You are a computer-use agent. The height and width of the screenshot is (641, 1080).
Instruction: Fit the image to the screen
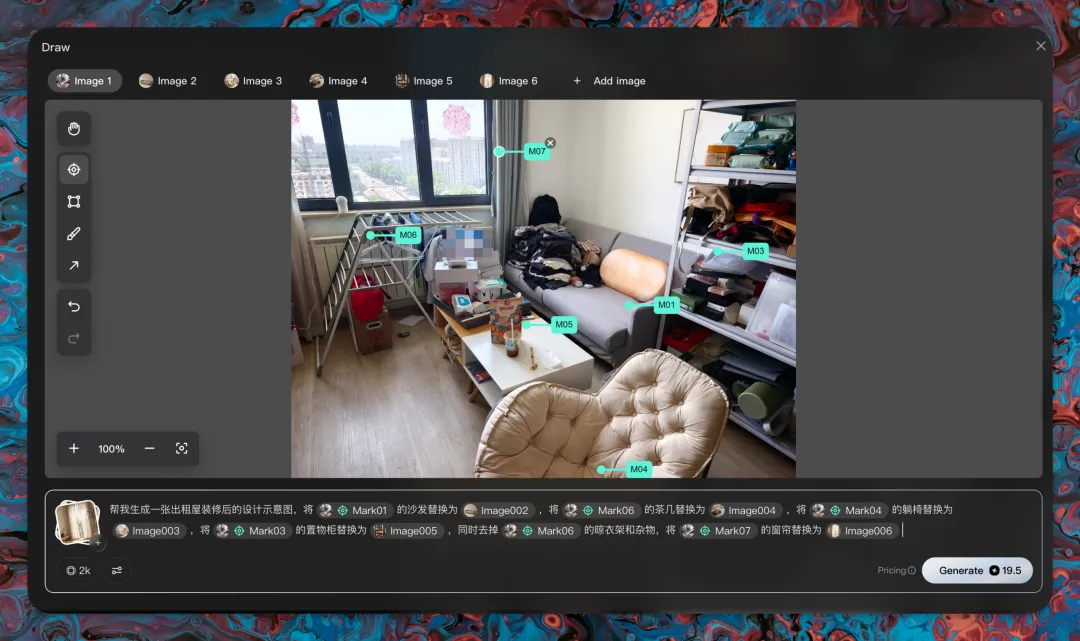181,448
